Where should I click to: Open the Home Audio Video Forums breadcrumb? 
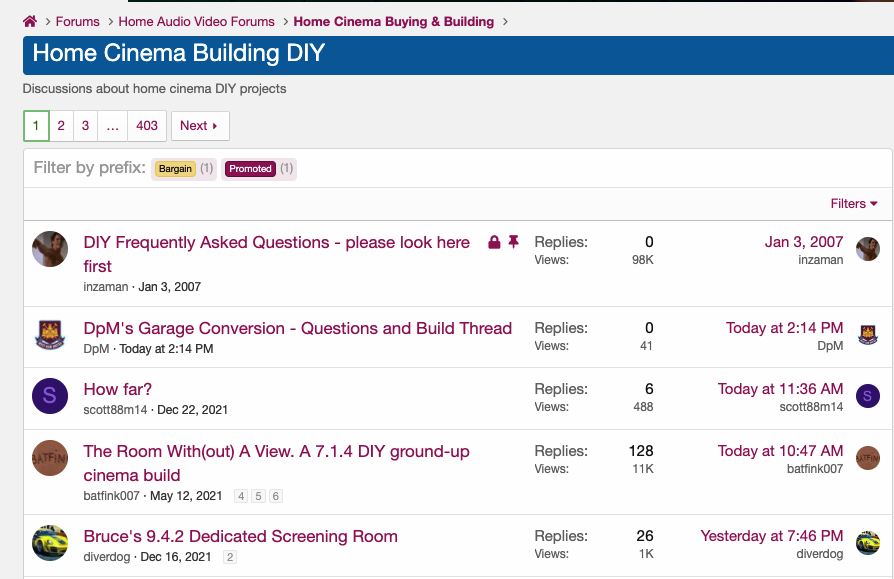tap(196, 21)
